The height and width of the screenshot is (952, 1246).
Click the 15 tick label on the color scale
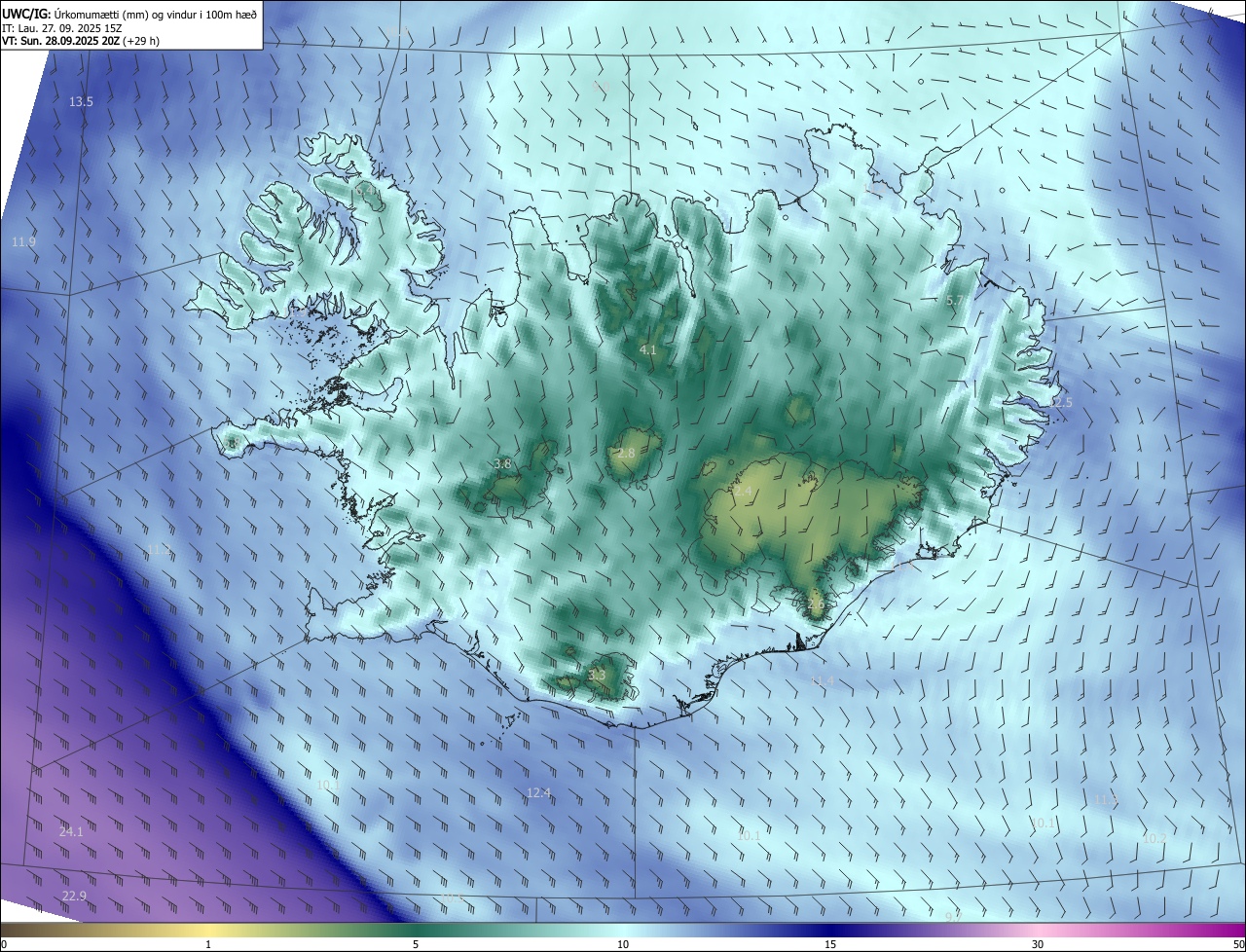click(830, 944)
